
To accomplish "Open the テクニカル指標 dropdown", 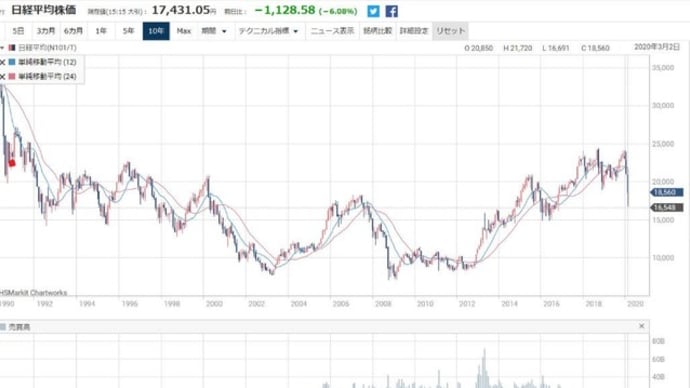I will tap(268, 31).
